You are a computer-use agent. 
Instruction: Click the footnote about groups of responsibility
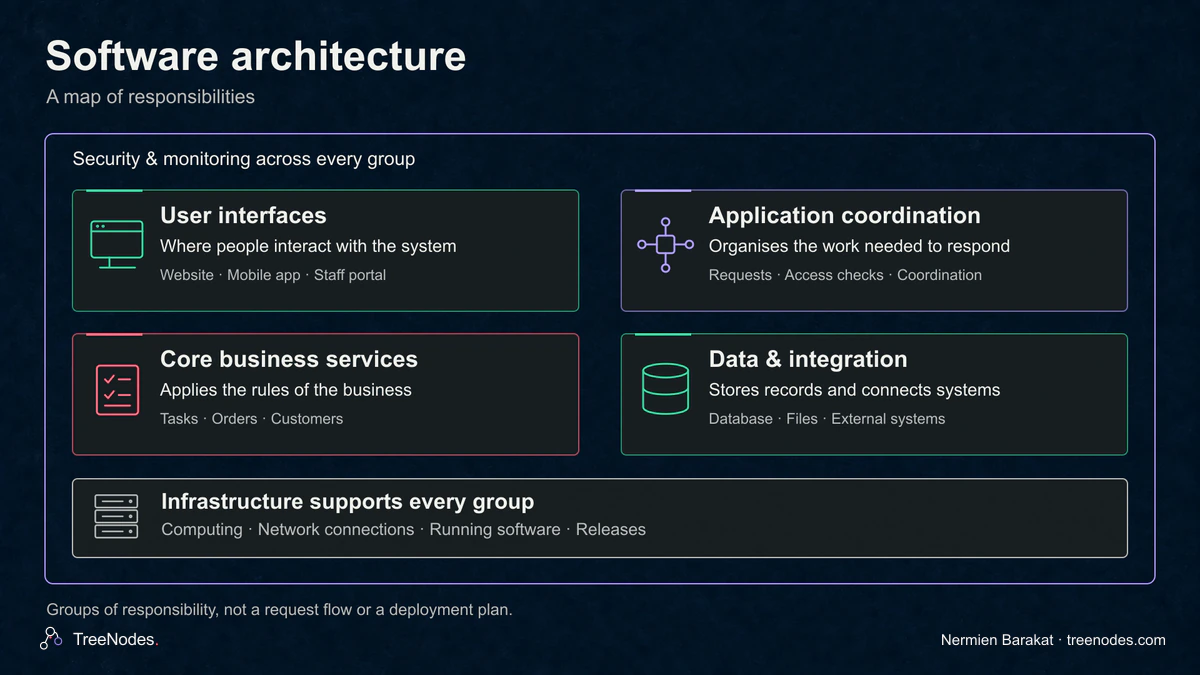click(279, 610)
